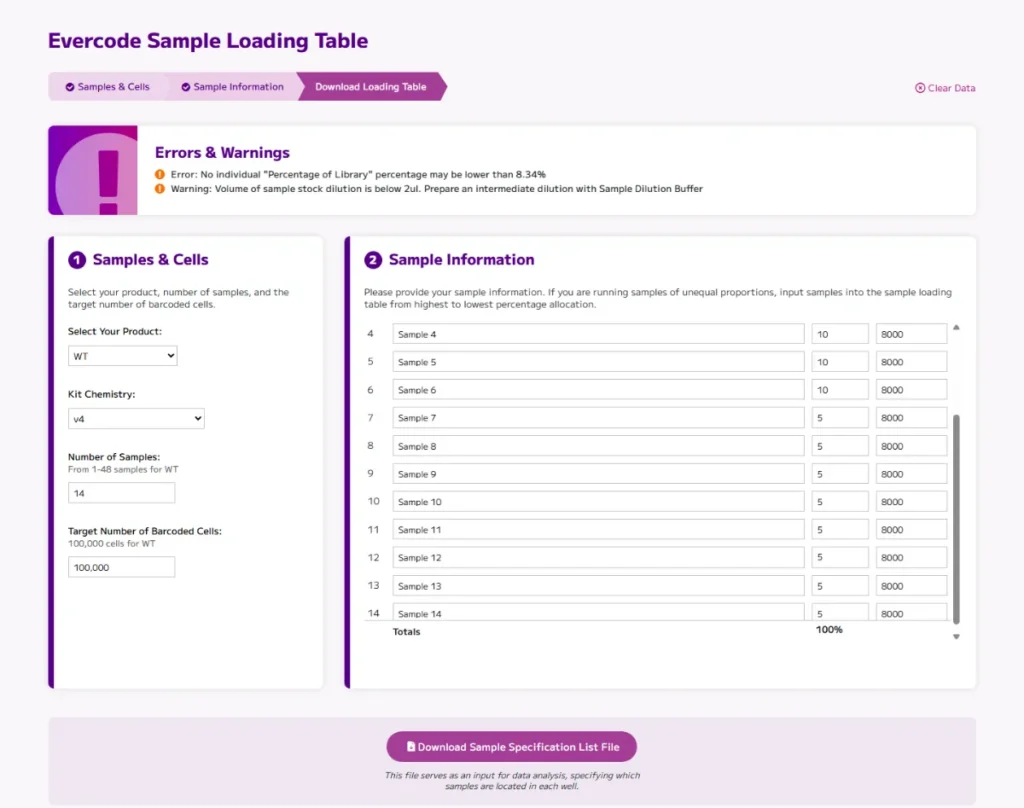Click the Clear Data link
1024x808 pixels.
(949, 88)
